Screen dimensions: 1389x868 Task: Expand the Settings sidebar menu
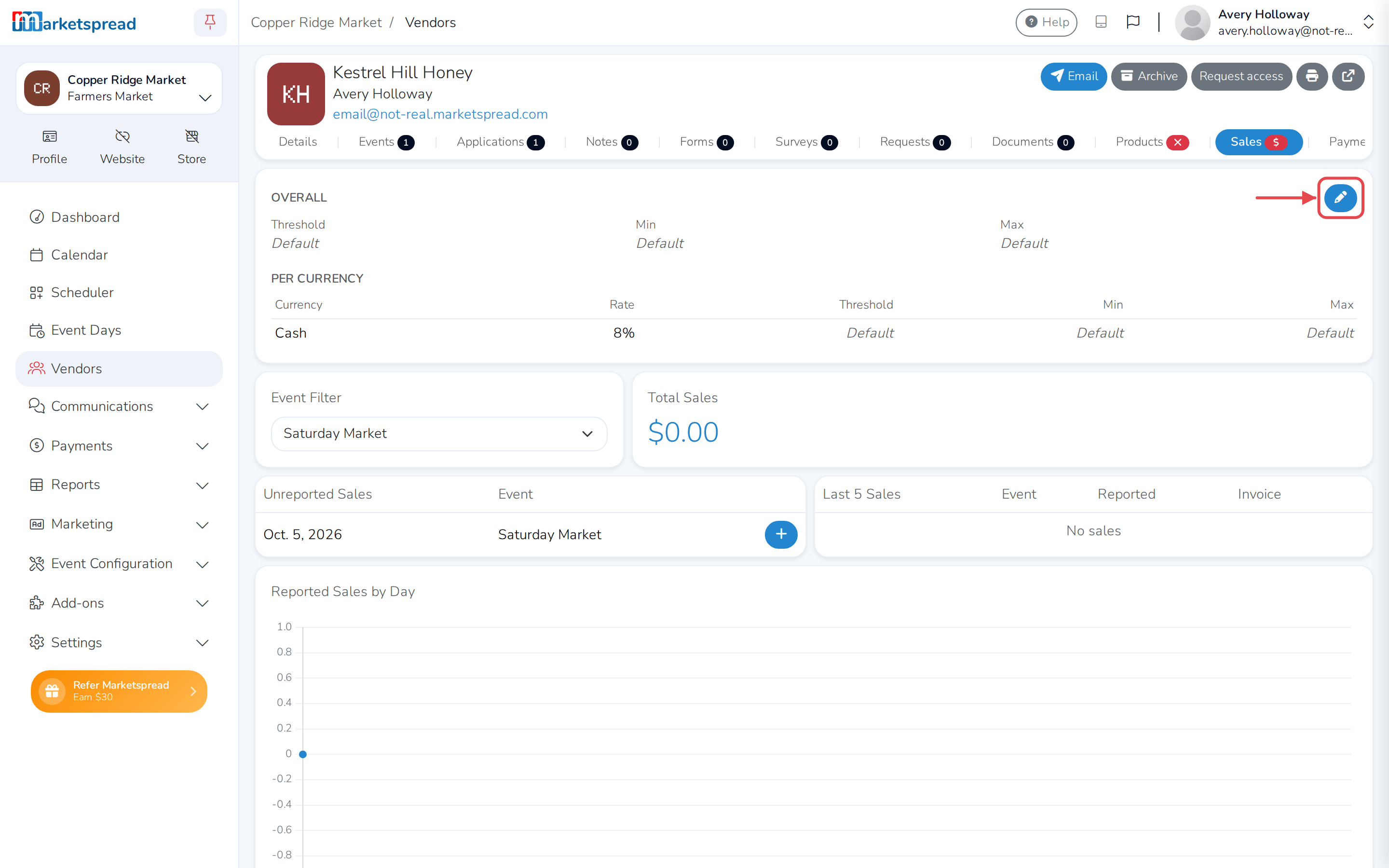pos(119,642)
